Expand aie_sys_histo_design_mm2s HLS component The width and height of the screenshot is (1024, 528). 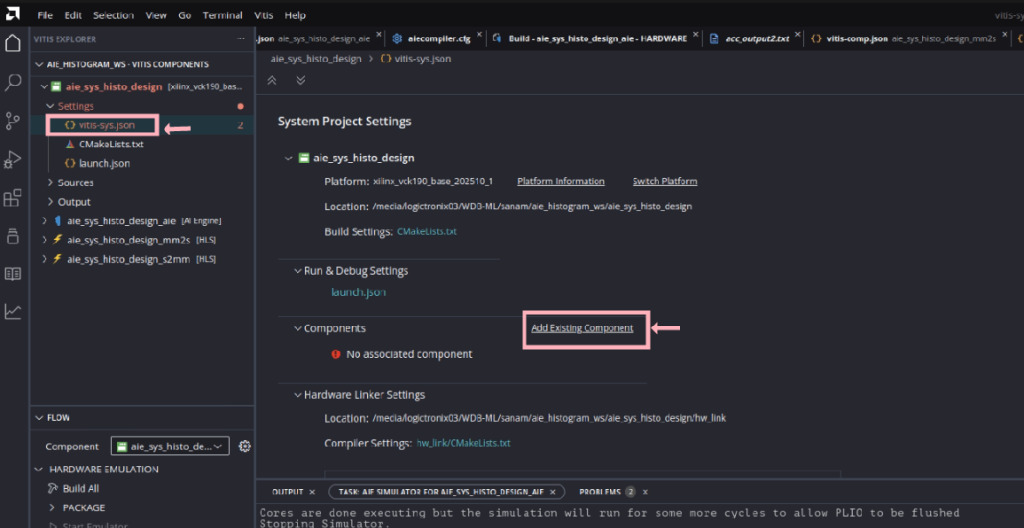pos(44,240)
